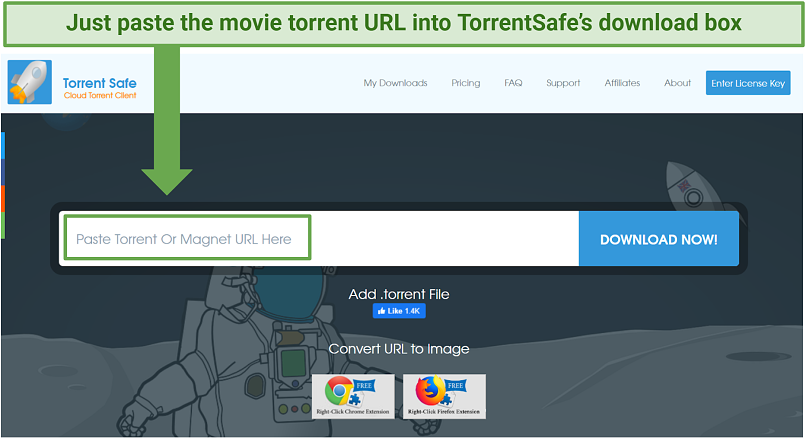Click the Right-Click Chrome Extension icon
Viewport: 806px width, 439px height.
click(353, 396)
